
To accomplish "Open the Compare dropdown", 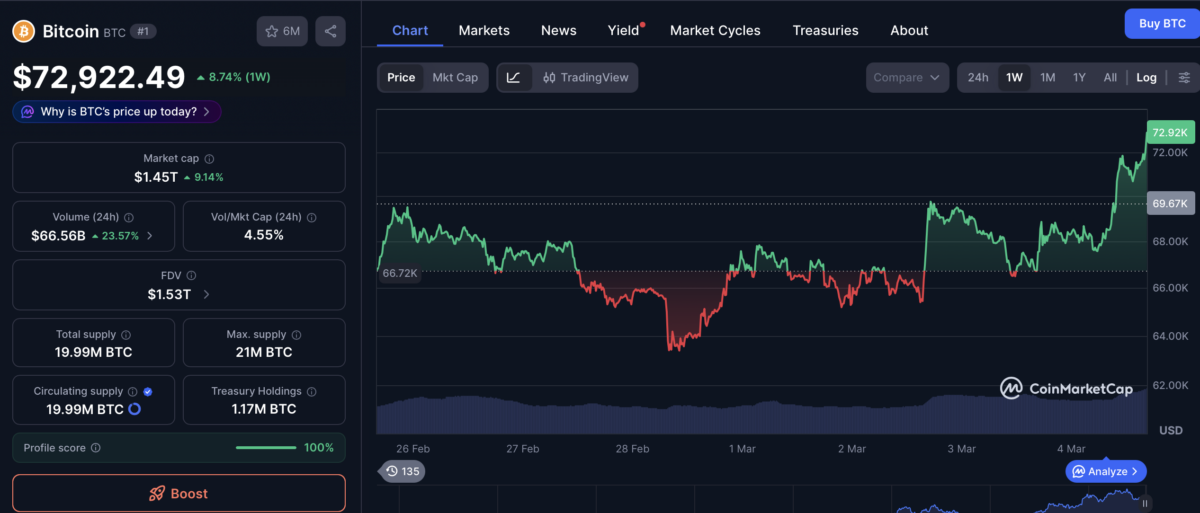I will (907, 77).
